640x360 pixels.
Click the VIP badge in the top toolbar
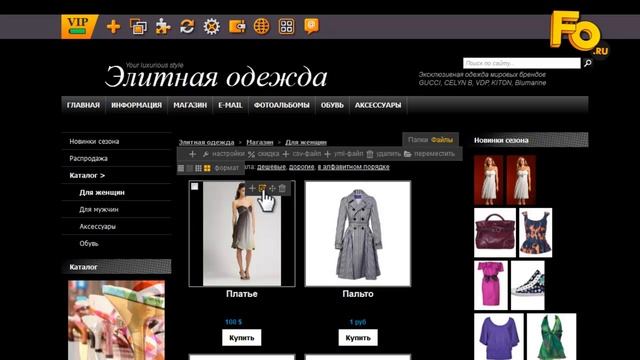pyautogui.click(x=79, y=27)
